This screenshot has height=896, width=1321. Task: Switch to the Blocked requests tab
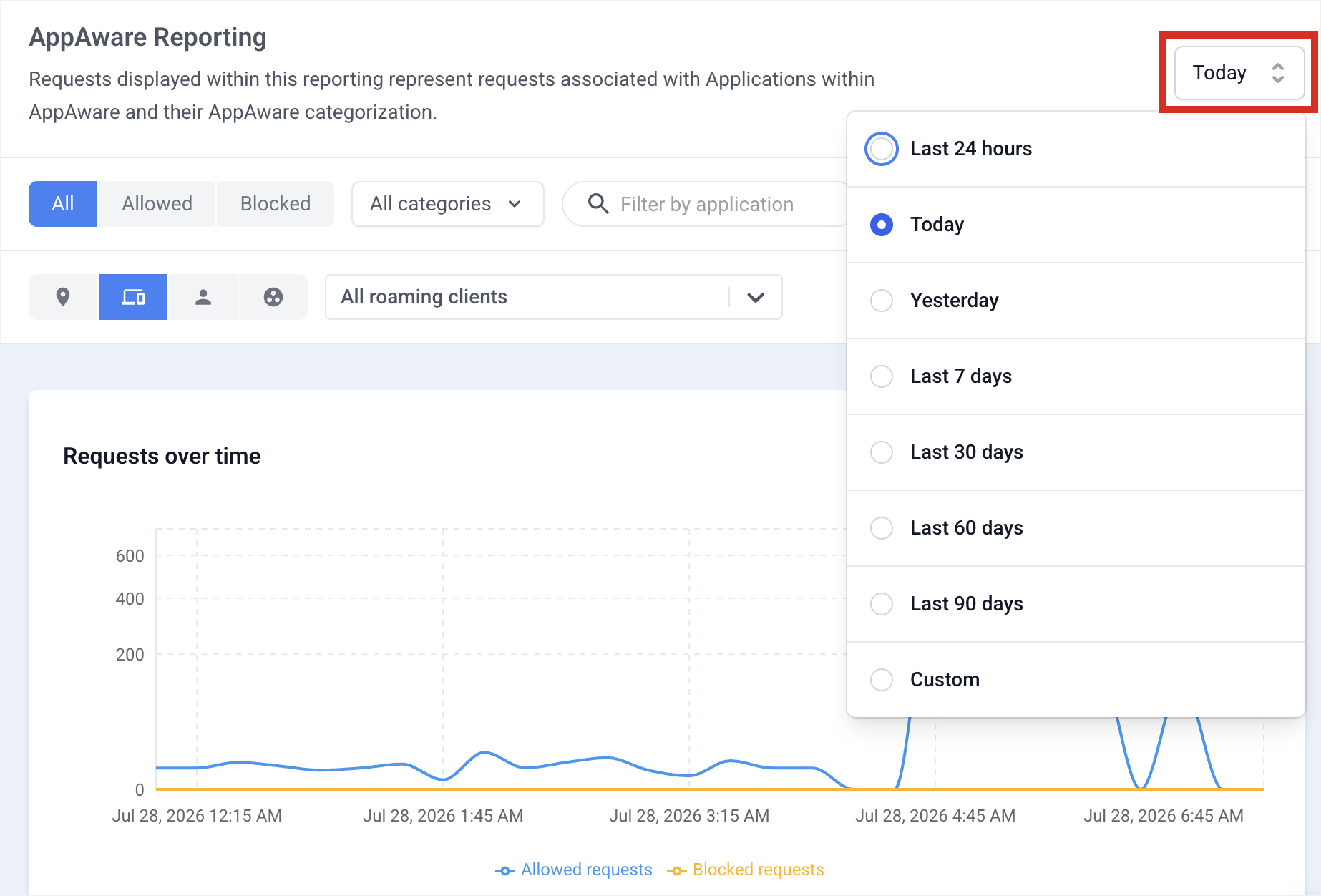coord(276,204)
